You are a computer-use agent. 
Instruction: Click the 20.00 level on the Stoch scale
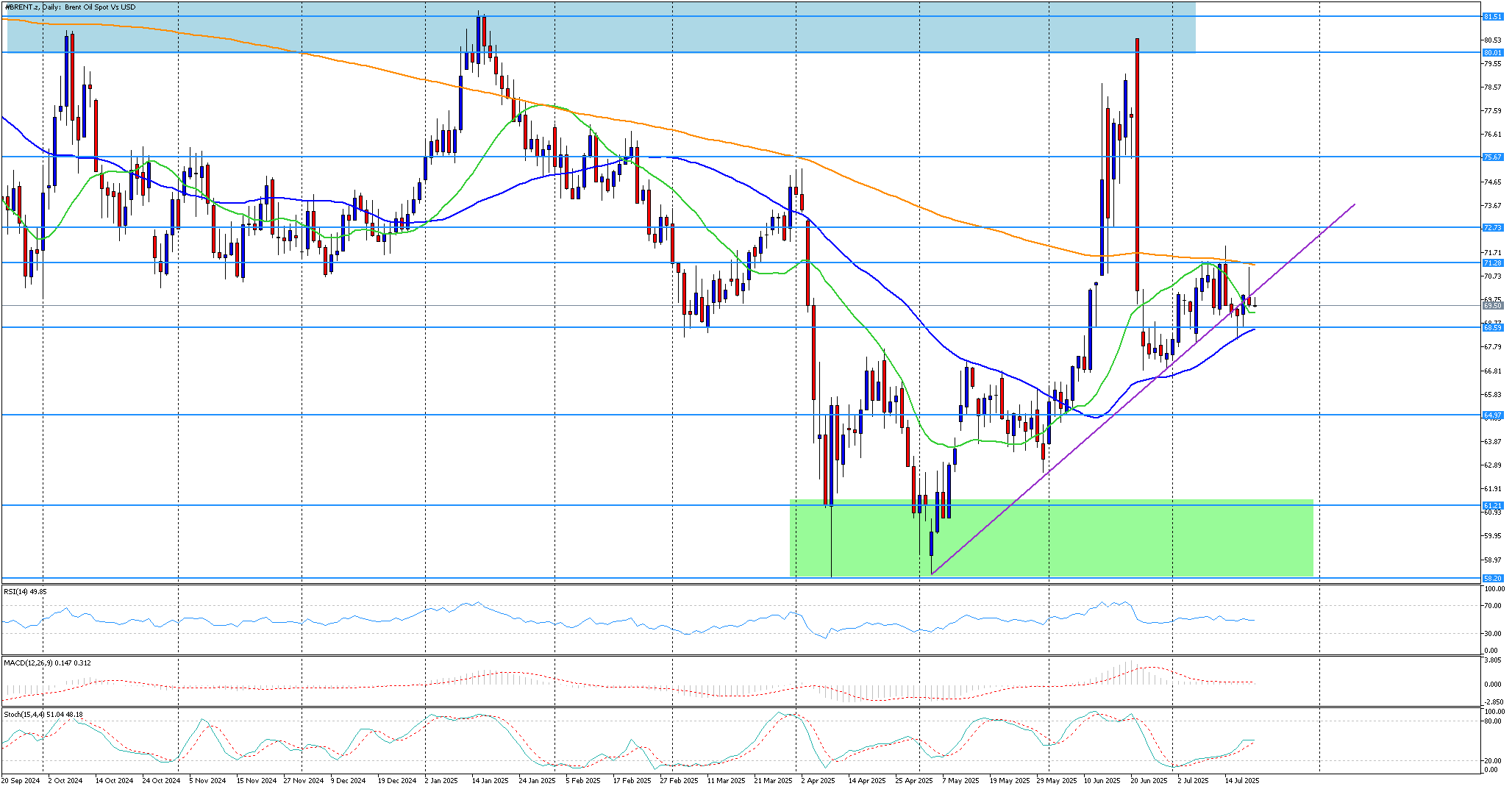[1492, 760]
